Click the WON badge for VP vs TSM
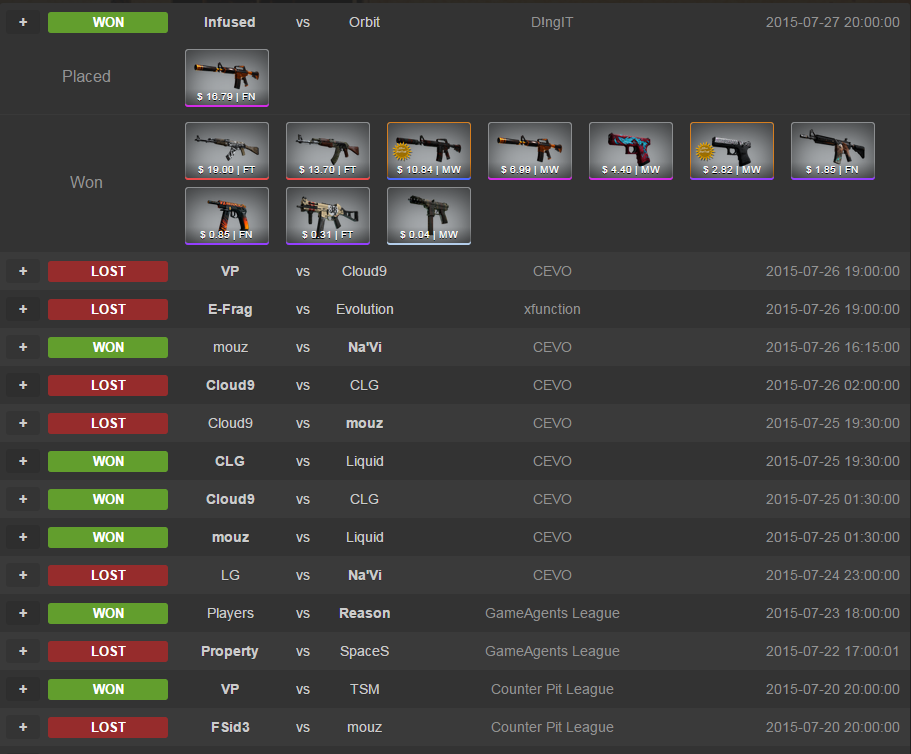Viewport: 911px width, 754px height. pos(108,690)
